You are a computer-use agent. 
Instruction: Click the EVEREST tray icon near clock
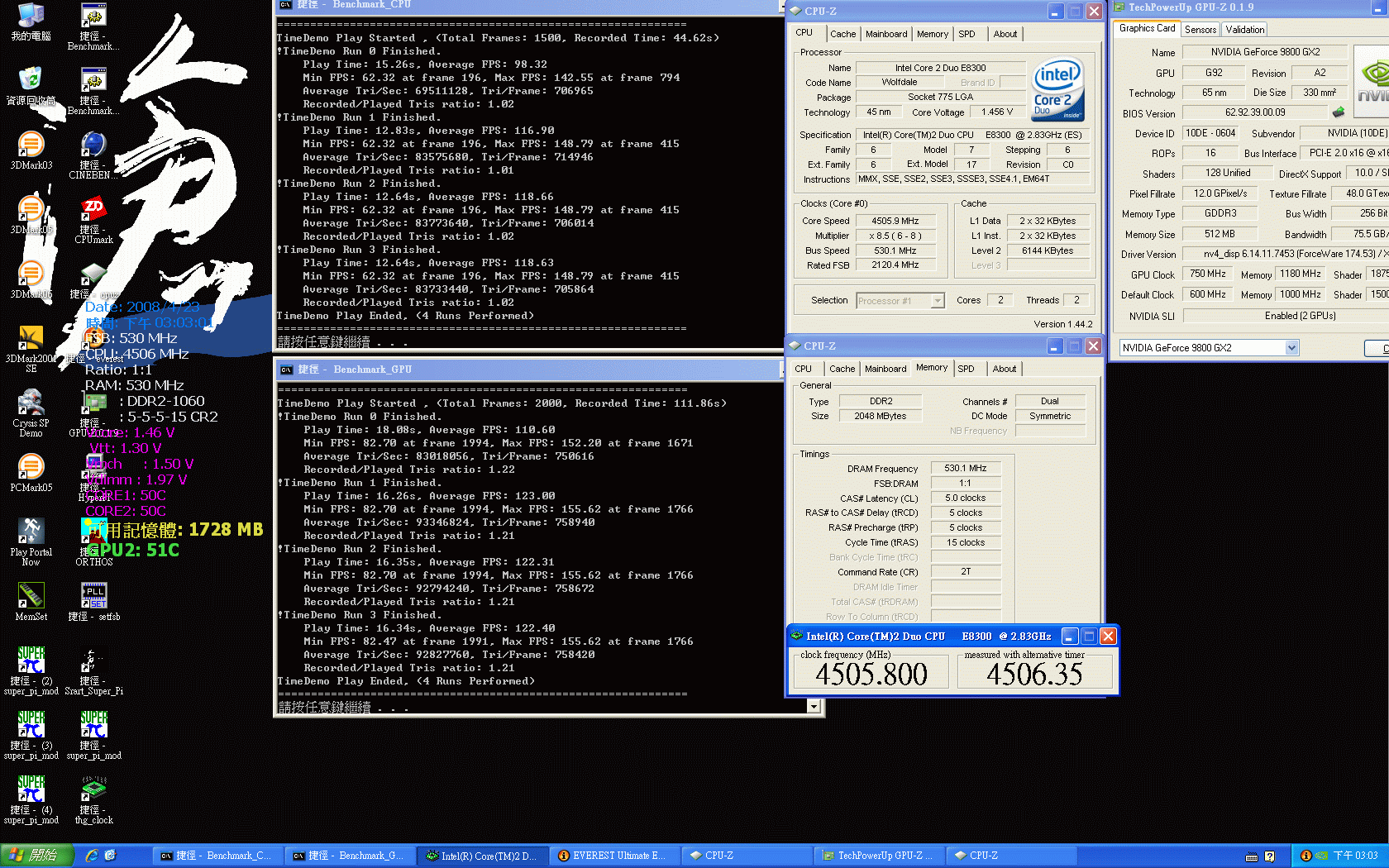tap(1305, 856)
